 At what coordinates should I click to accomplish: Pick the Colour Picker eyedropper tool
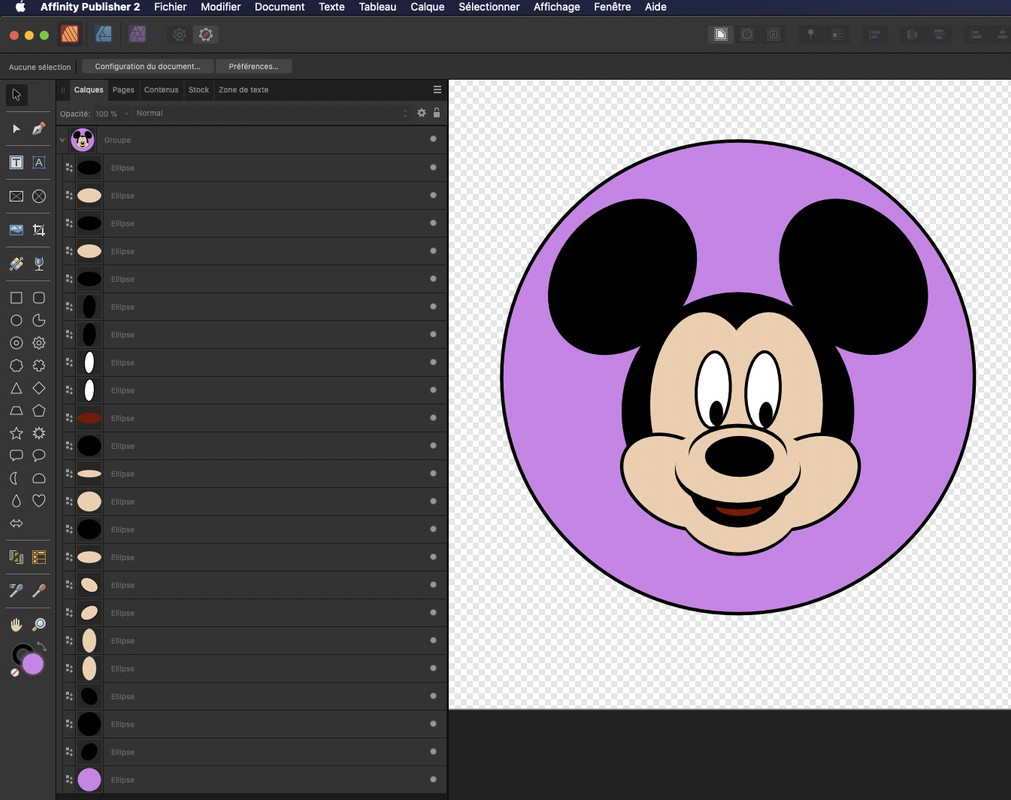tap(39, 590)
